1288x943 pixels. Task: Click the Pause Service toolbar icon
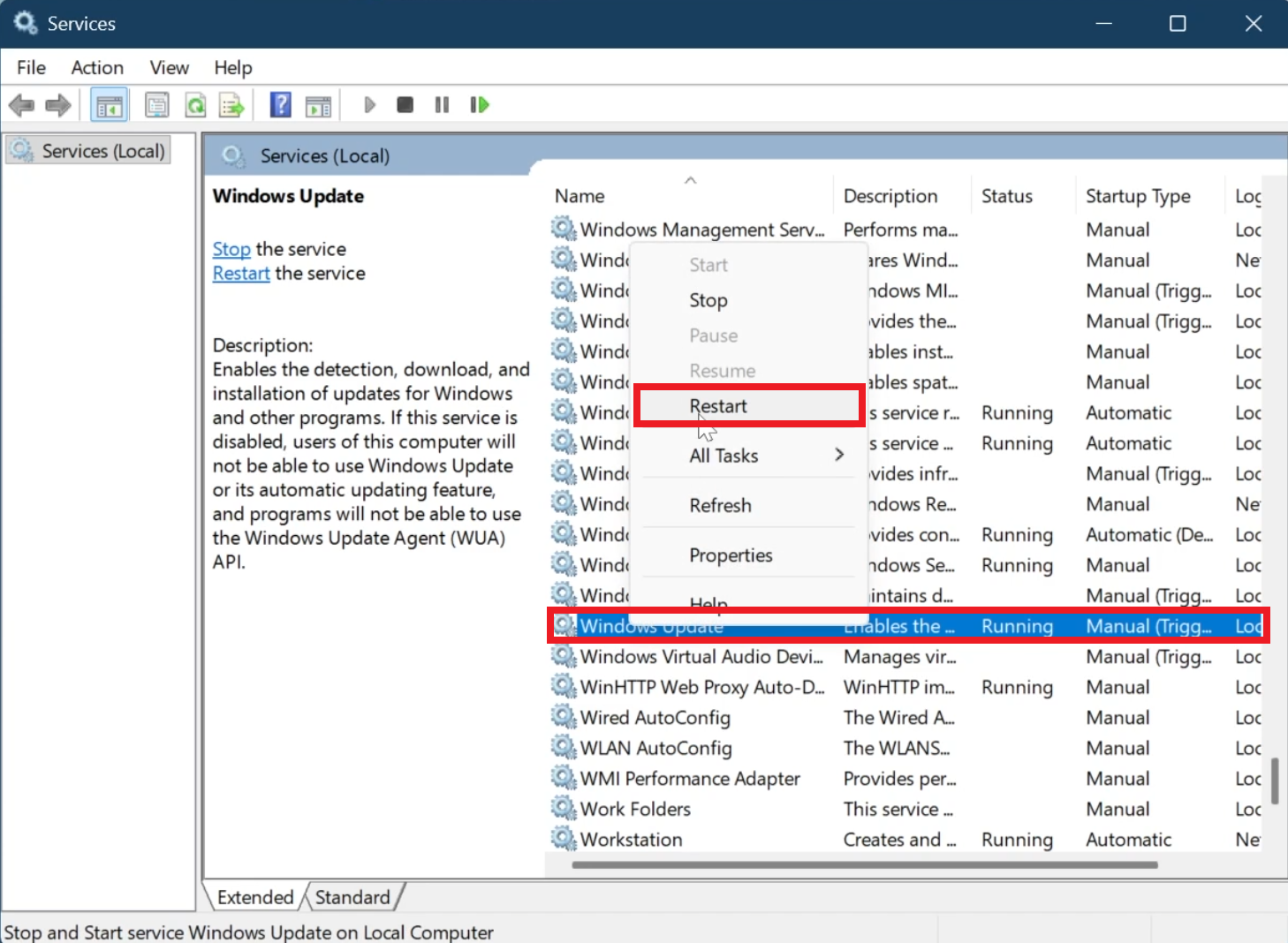[x=441, y=104]
